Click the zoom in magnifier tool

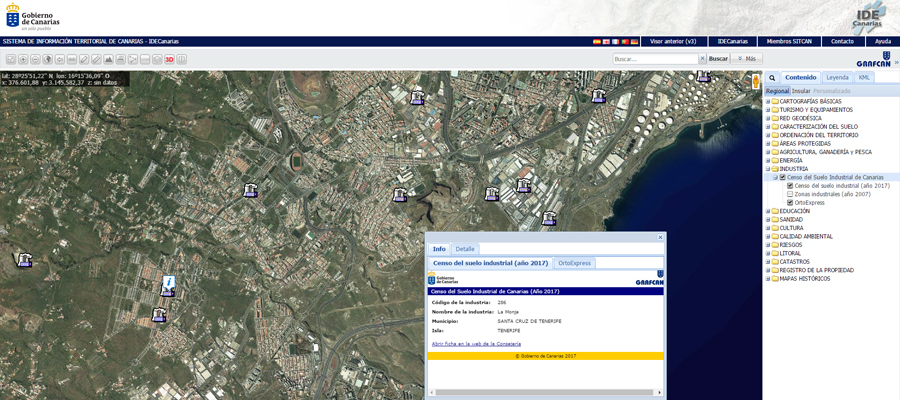pos(22,60)
